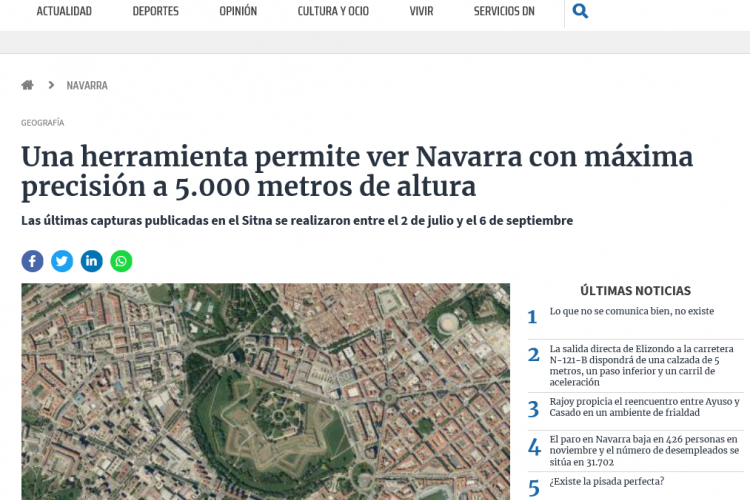Click ranking number 2 in latest news
This screenshot has height=500, width=750.
(x=534, y=355)
